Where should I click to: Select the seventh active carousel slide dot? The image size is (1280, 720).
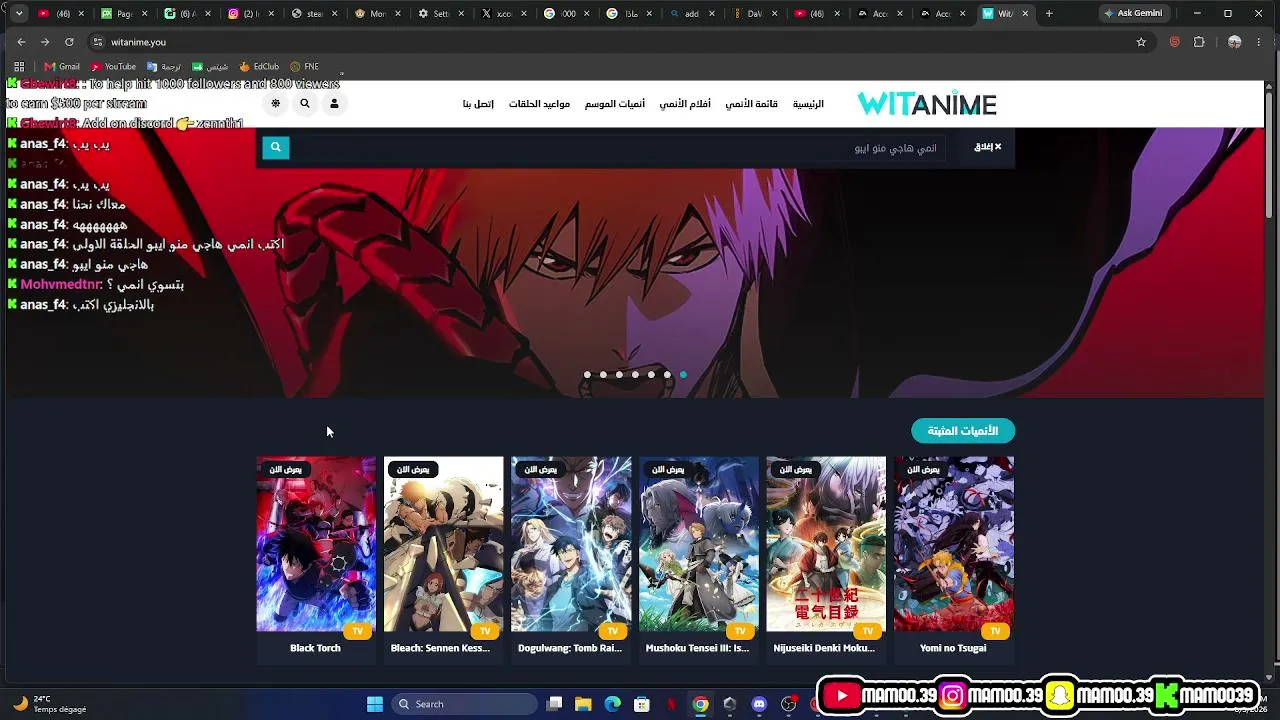(683, 375)
